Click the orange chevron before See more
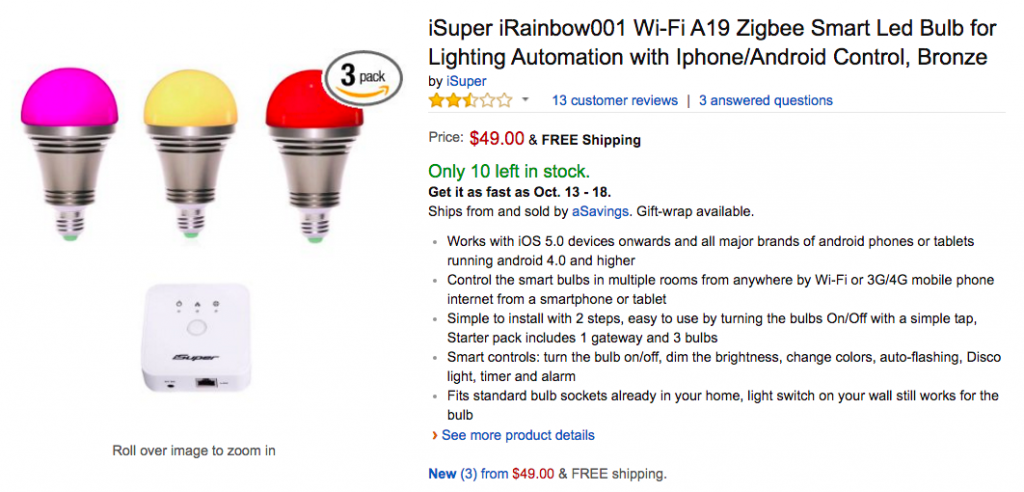This screenshot has width=1024, height=492. (x=434, y=435)
